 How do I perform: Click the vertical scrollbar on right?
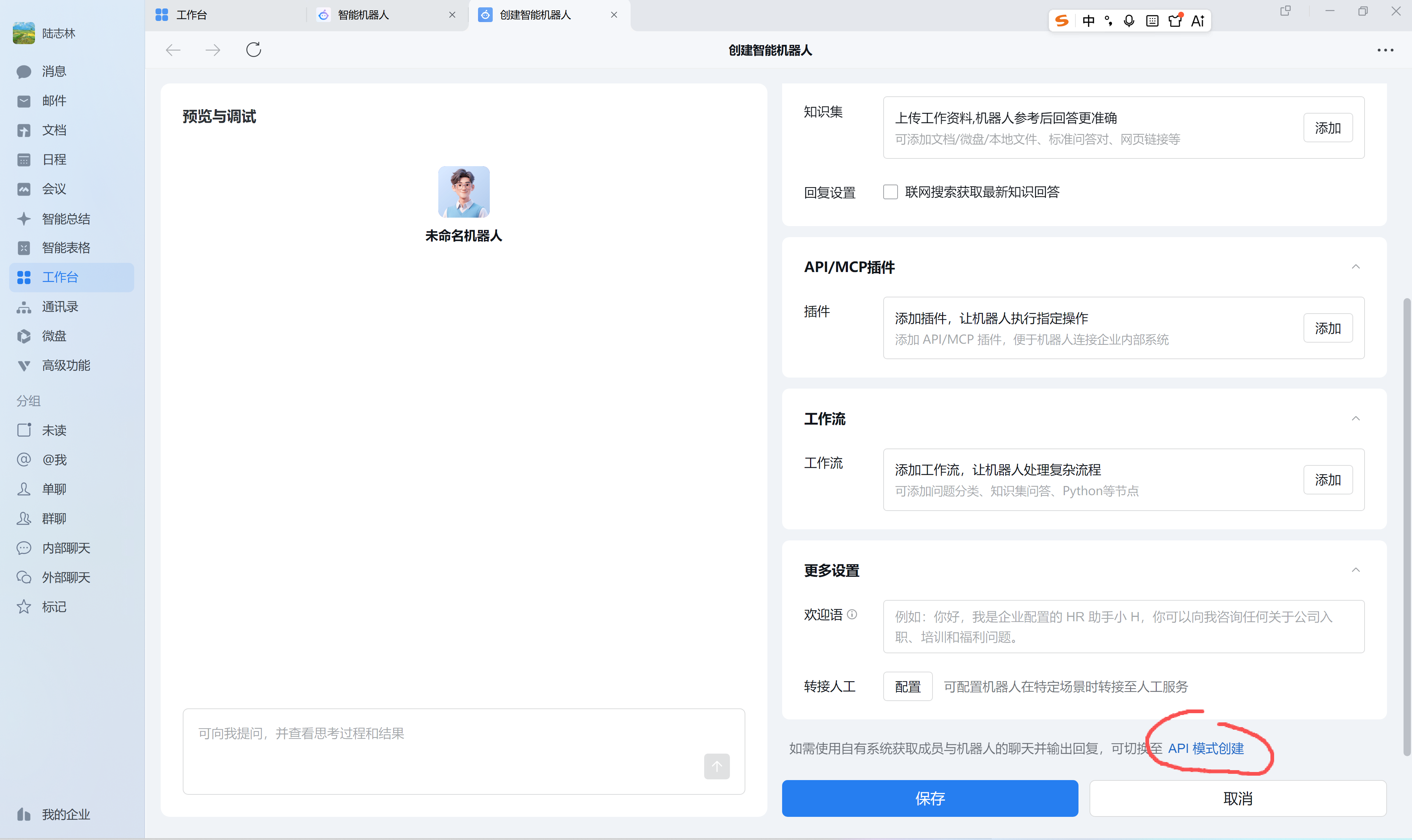(1407, 526)
